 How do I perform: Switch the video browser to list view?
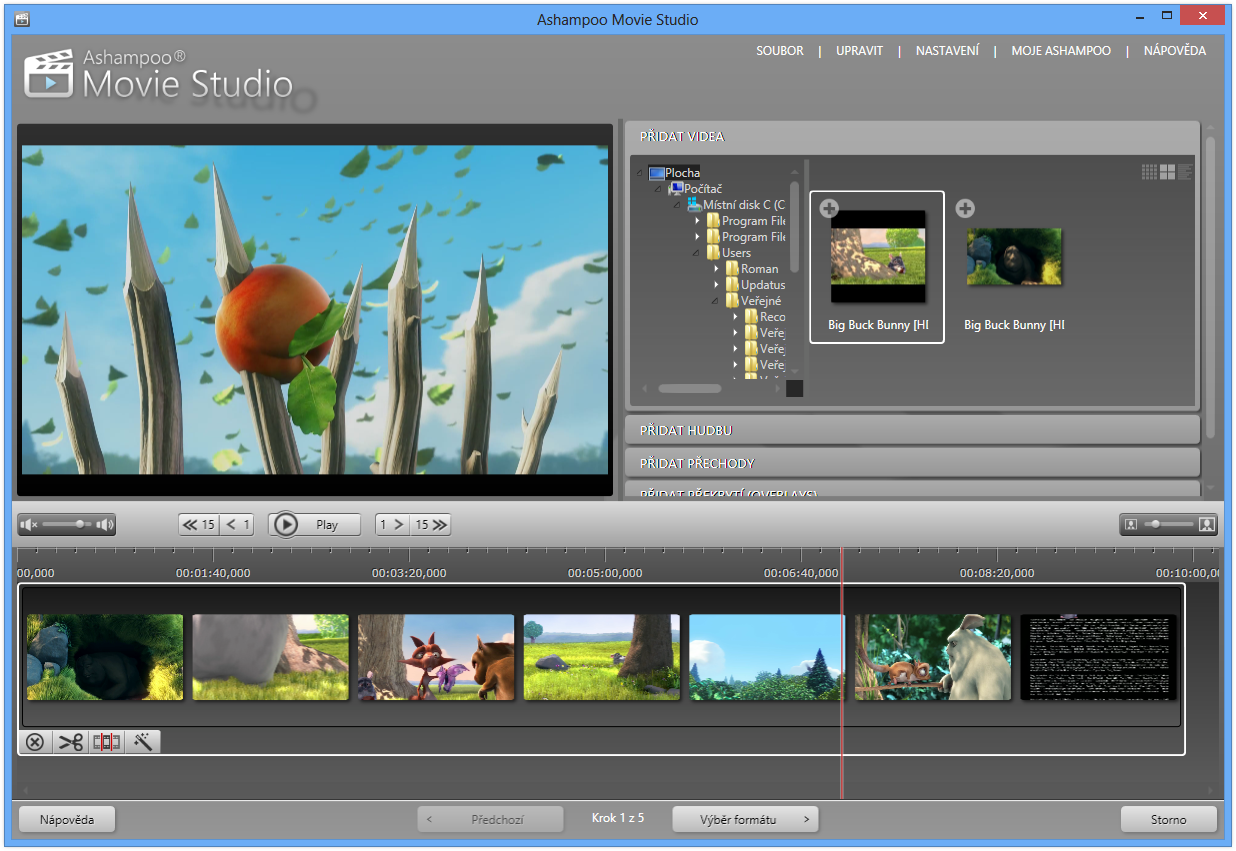click(1185, 172)
